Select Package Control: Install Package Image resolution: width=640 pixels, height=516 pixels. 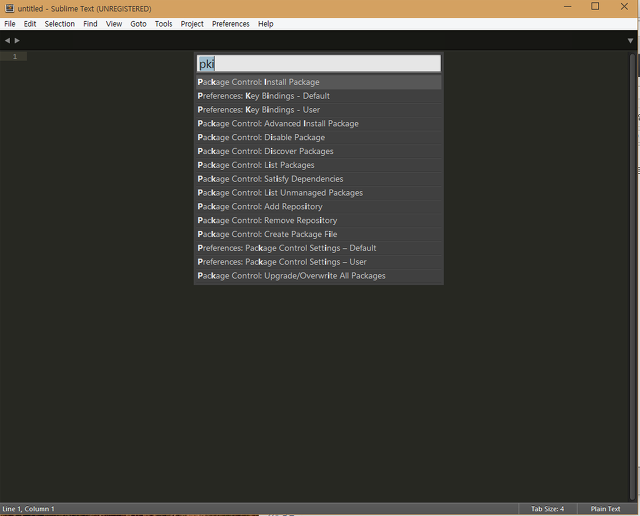(319, 82)
